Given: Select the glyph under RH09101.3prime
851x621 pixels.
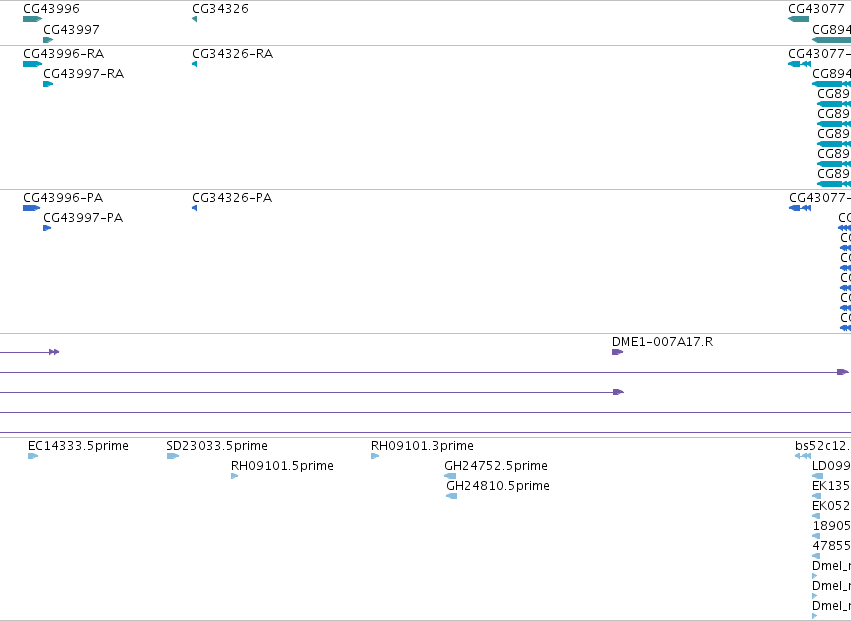Looking at the screenshot, I should tap(375, 456).
